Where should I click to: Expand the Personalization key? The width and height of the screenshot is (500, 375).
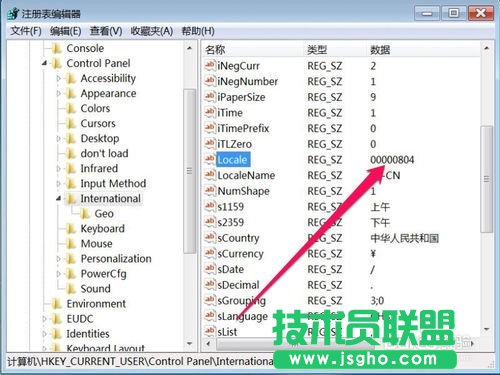coord(59,259)
